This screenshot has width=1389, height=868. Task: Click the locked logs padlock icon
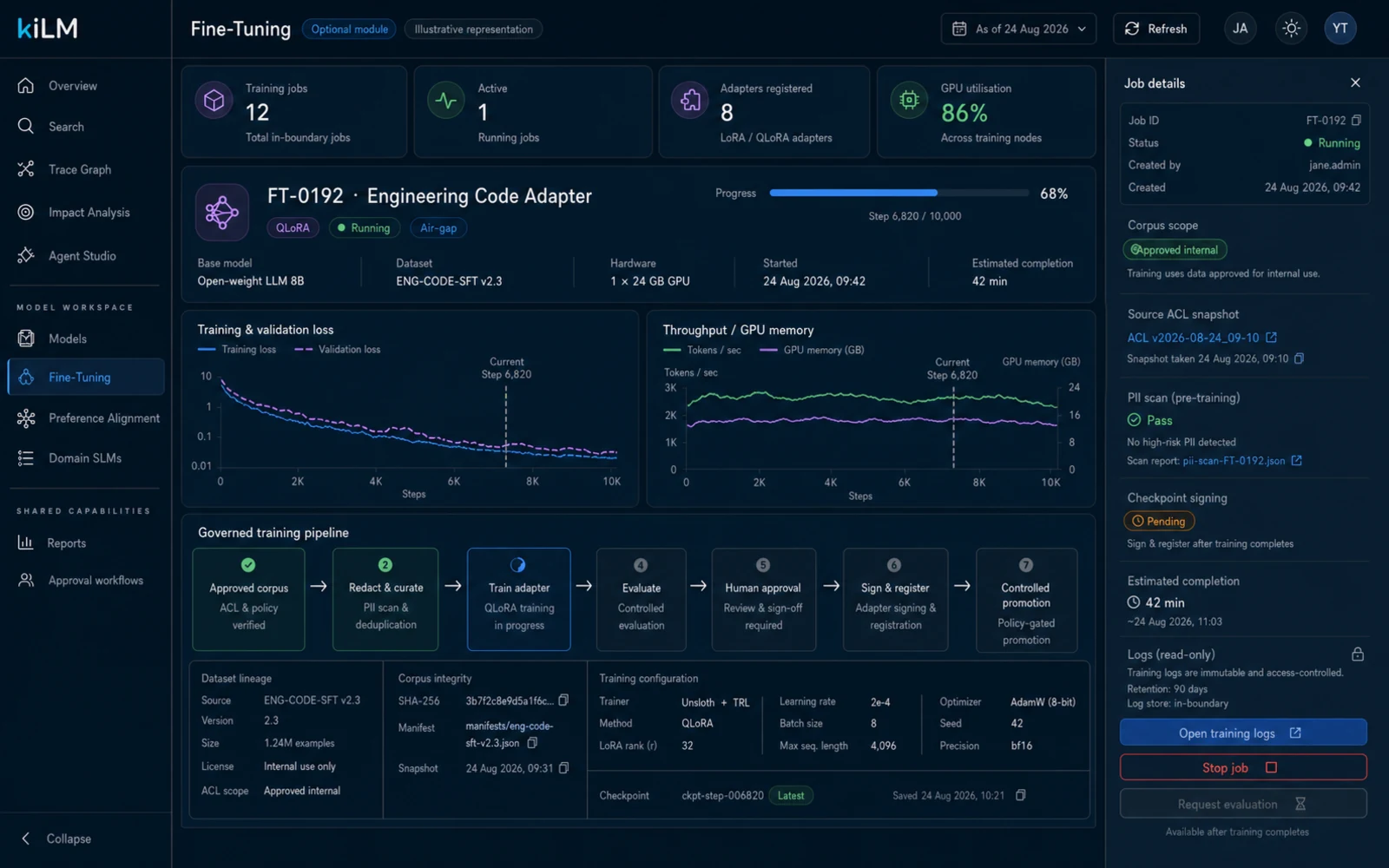pyautogui.click(x=1358, y=654)
